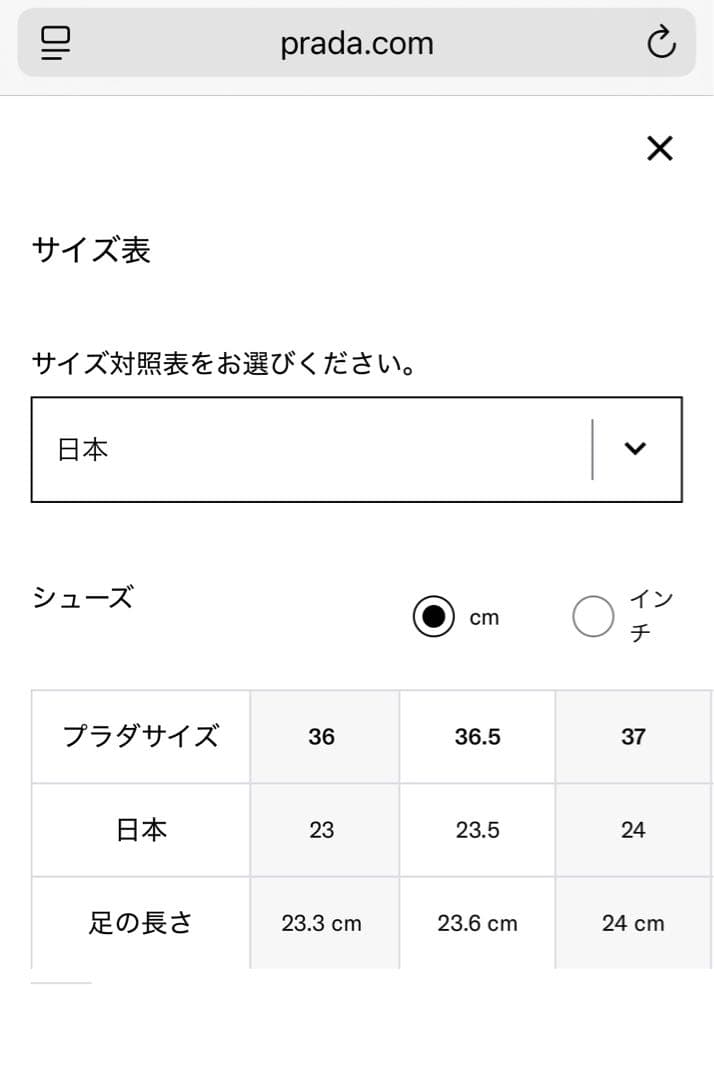Click the 23.3 cm foot length cell
This screenshot has width=714, height=1080.
322,923
